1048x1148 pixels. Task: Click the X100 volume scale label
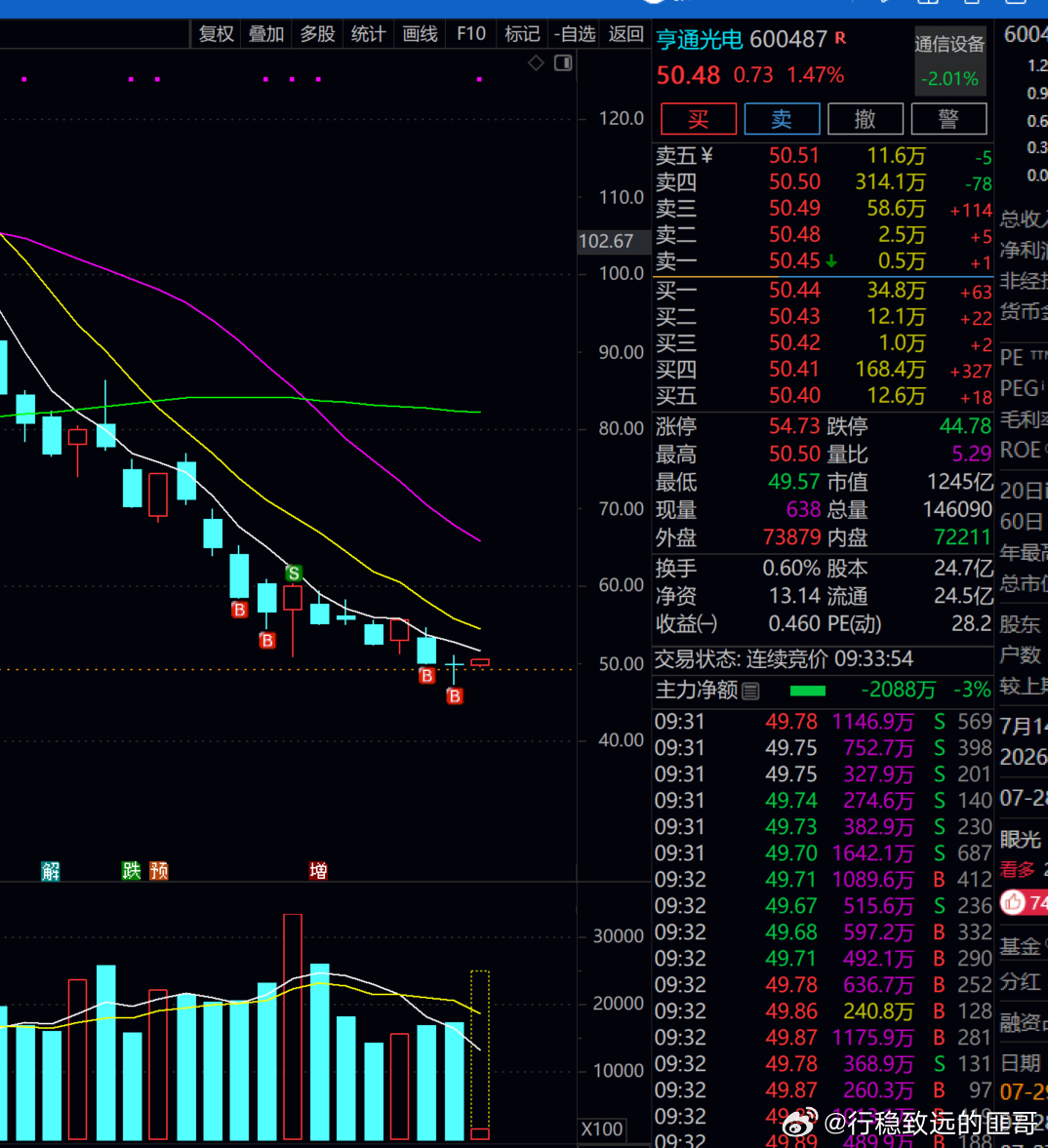pyautogui.click(x=602, y=1128)
